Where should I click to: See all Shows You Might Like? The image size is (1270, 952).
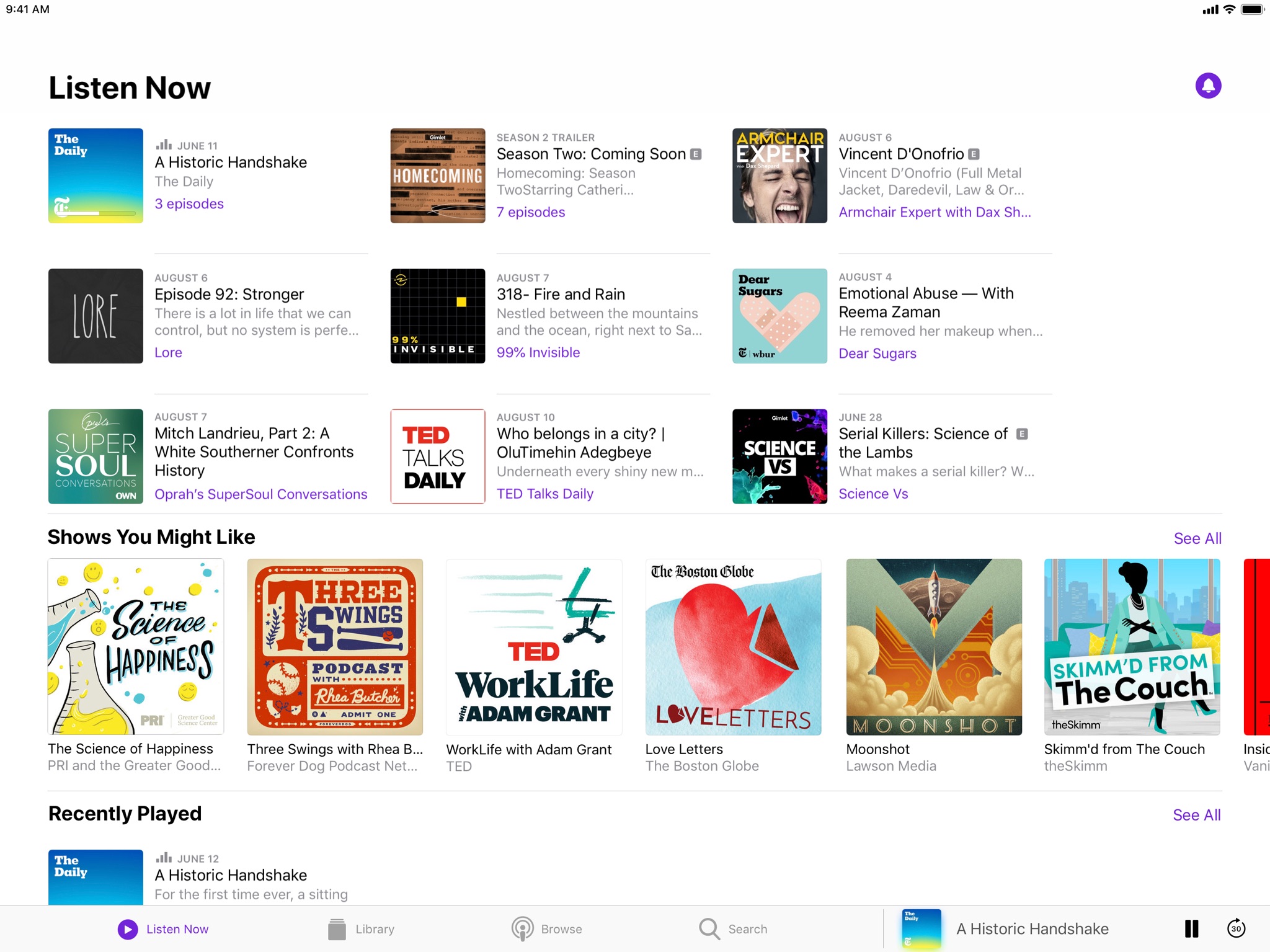click(1197, 538)
